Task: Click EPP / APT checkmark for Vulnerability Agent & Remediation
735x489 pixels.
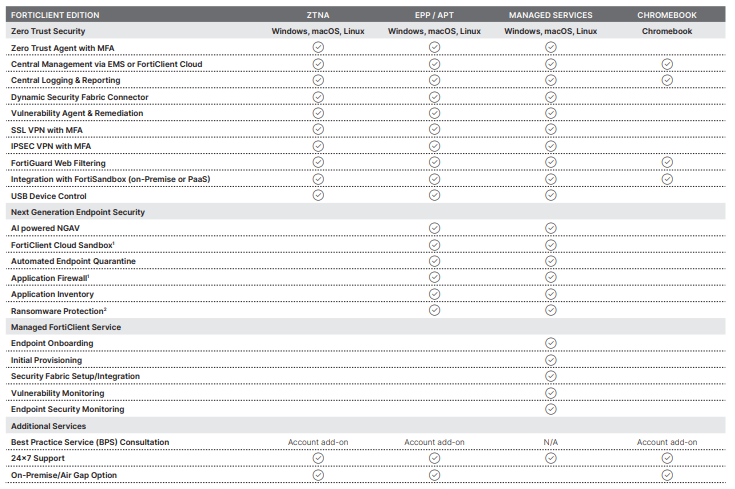Action: pos(435,113)
